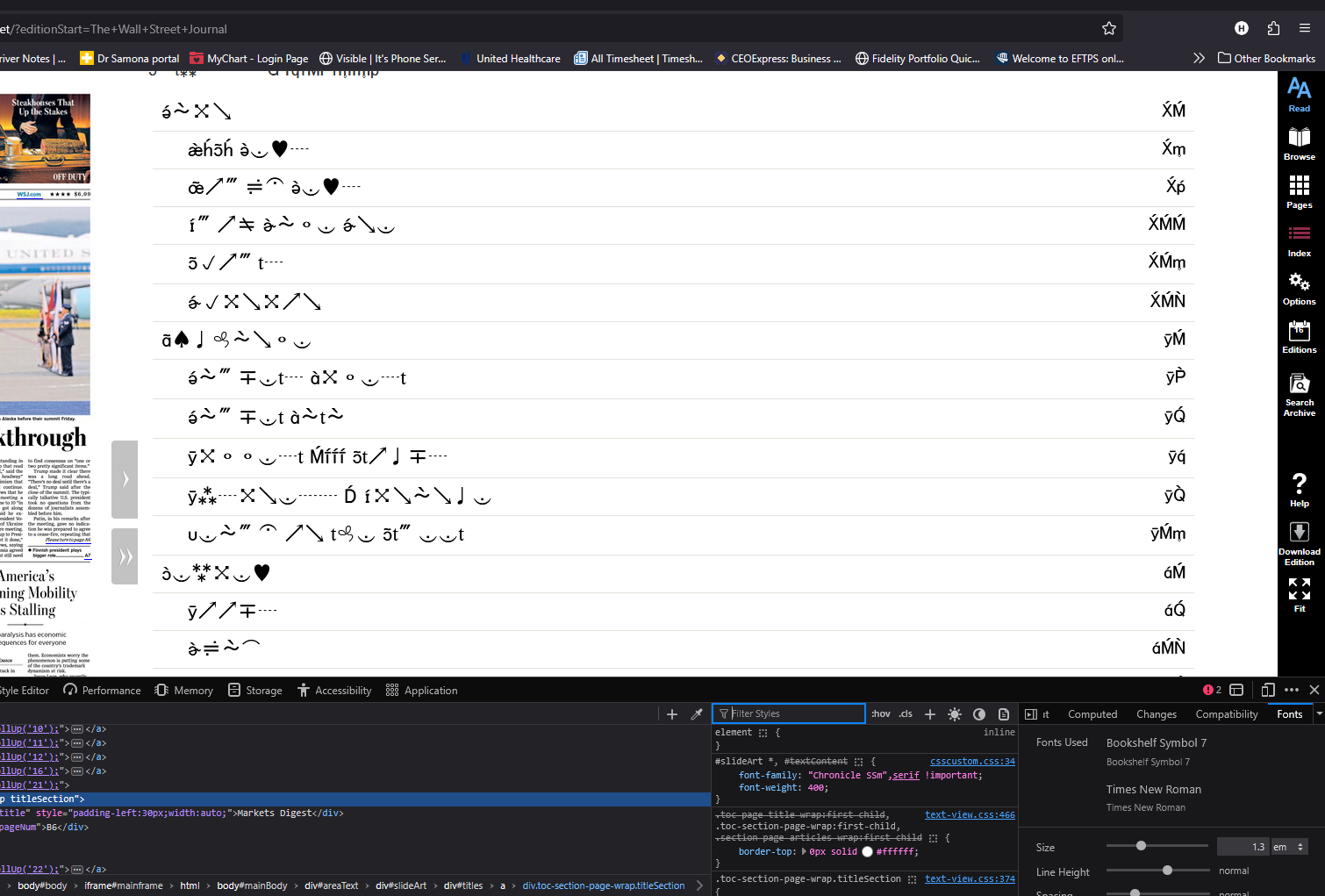1325x896 pixels.
Task: Toggle dark color scheme simulation
Action: coord(979,714)
